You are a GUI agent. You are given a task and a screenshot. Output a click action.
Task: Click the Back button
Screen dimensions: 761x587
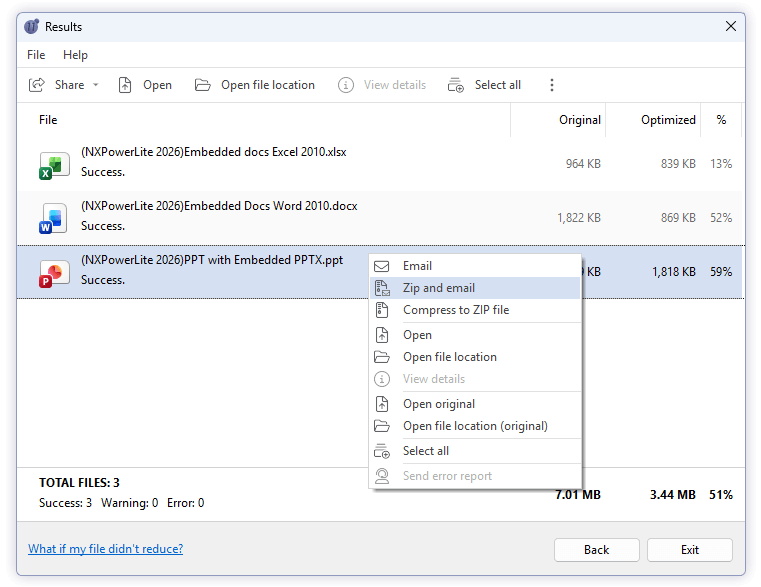pos(596,550)
